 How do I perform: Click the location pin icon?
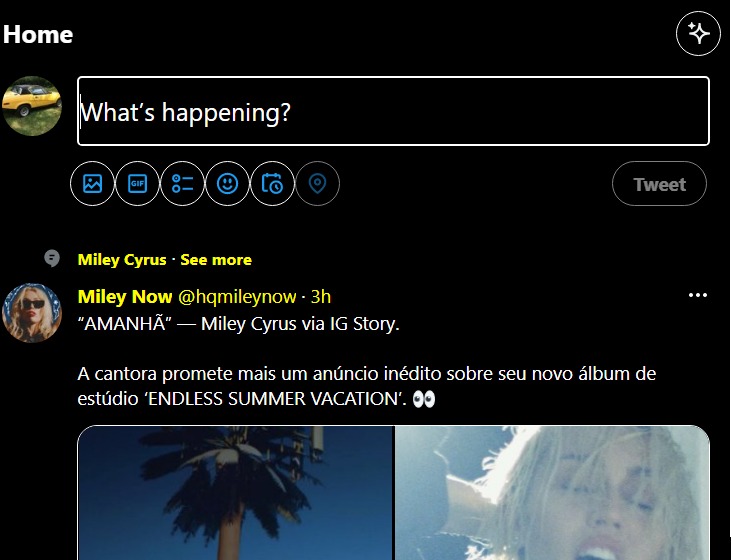tap(317, 183)
